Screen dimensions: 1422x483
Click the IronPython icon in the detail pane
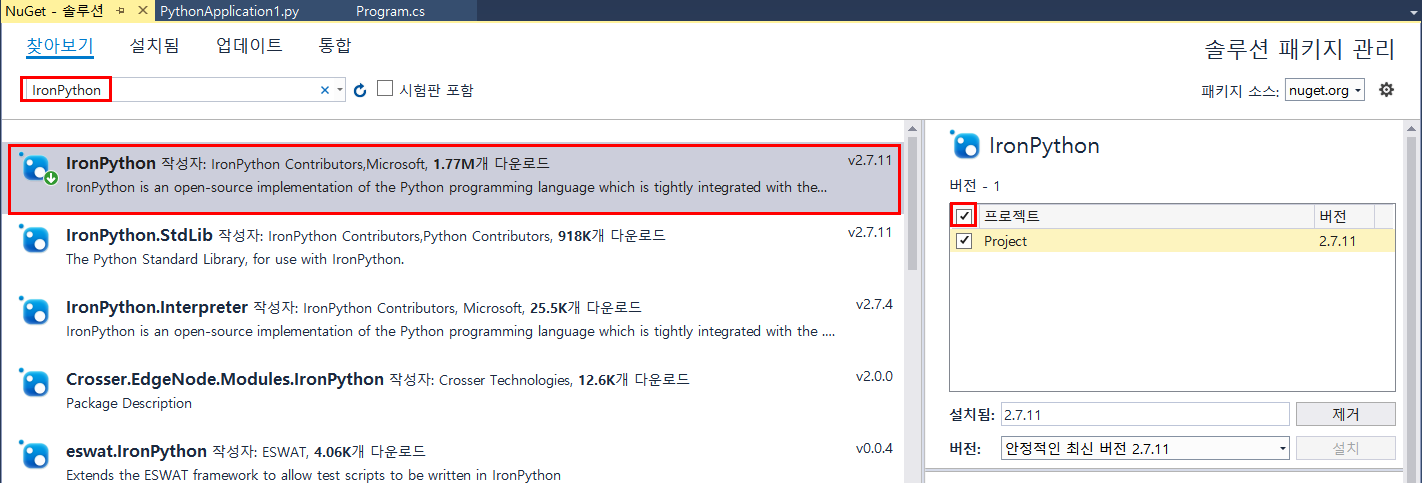pyautogui.click(x=965, y=145)
